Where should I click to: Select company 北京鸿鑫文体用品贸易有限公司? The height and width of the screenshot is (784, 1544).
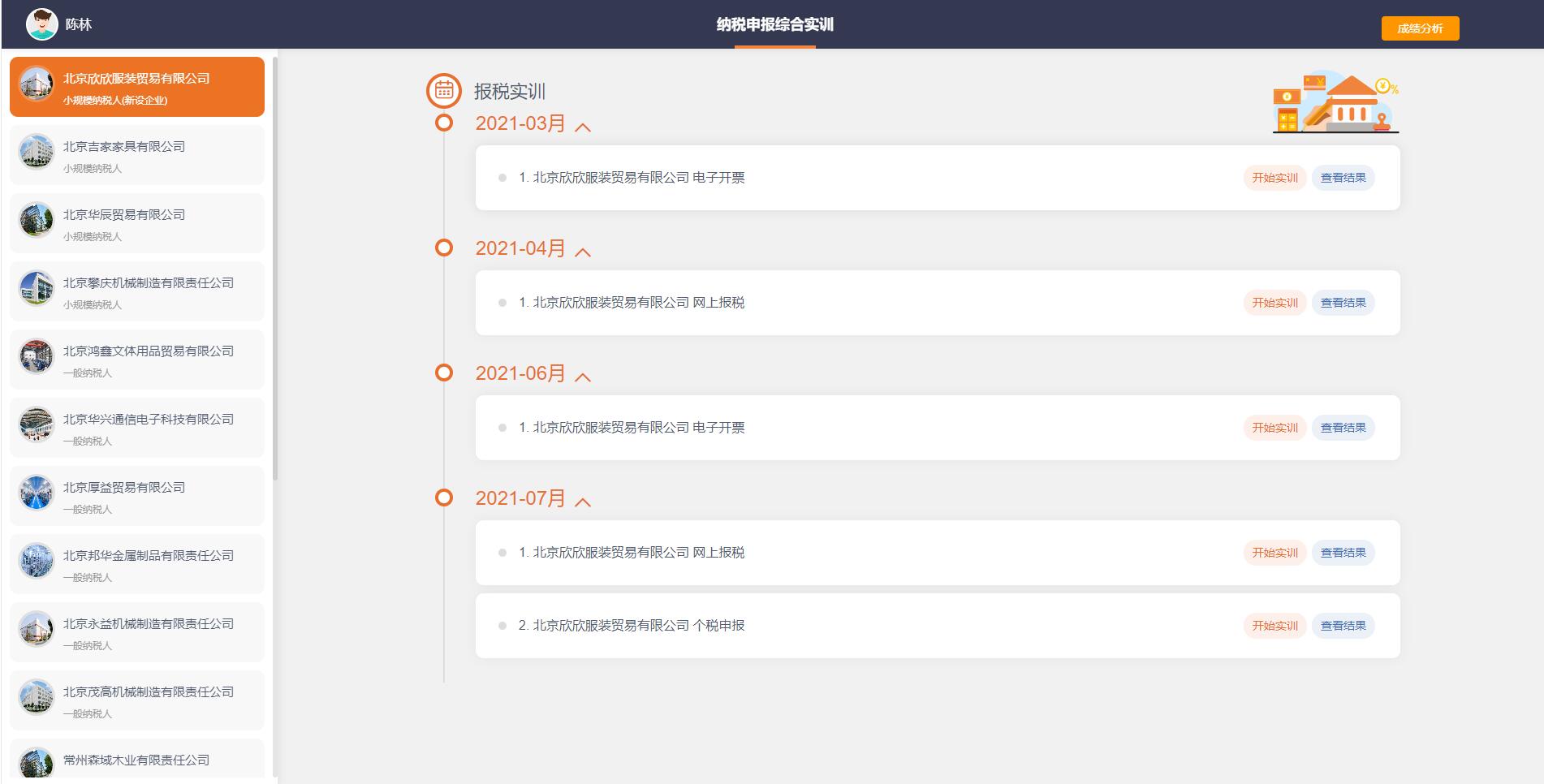pos(137,360)
